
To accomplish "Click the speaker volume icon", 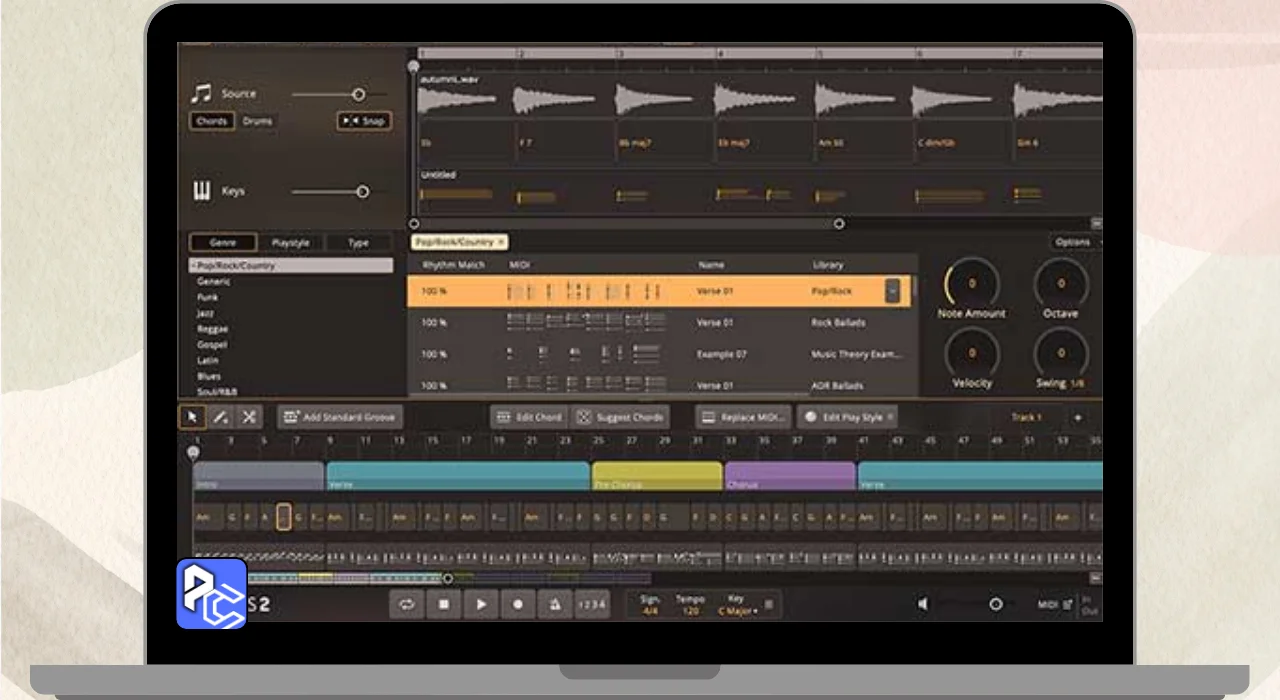I will (x=923, y=604).
